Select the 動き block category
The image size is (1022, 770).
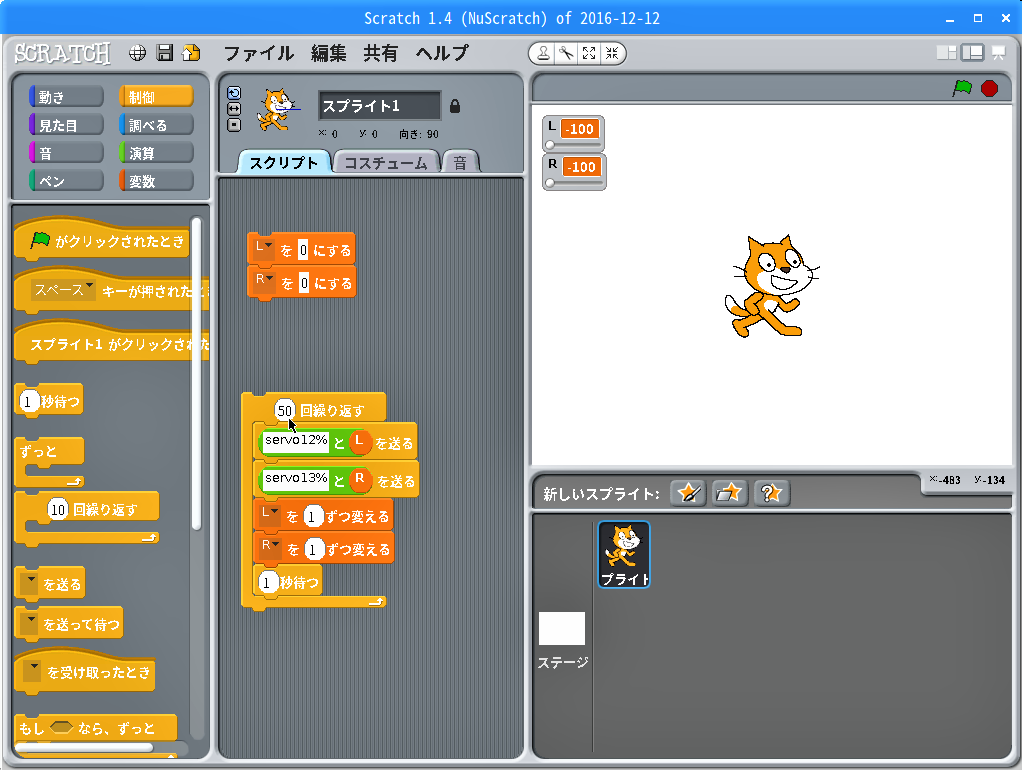click(66, 97)
